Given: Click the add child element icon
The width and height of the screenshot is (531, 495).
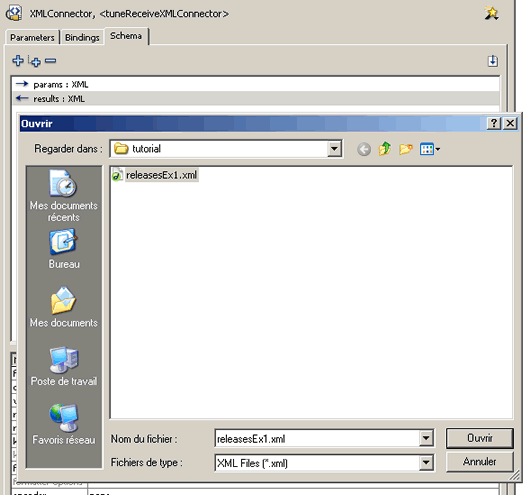Looking at the screenshot, I should click(x=34, y=61).
